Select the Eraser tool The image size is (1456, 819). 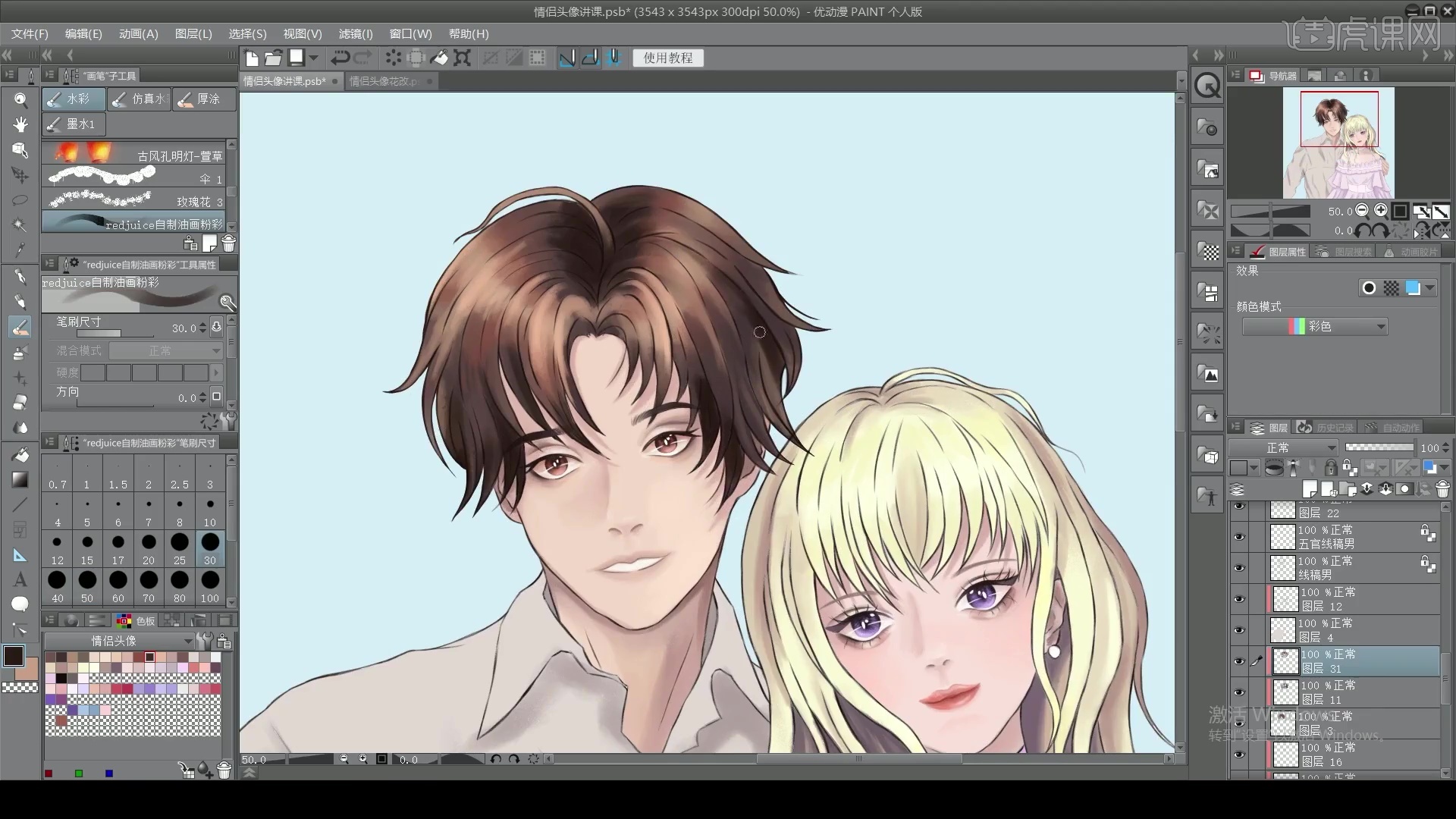click(20, 403)
